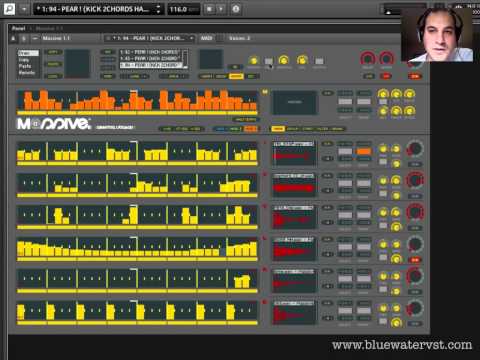Toggle the grey square button after the third top knob
This screenshot has width=480, height=360.
pos(319,61)
